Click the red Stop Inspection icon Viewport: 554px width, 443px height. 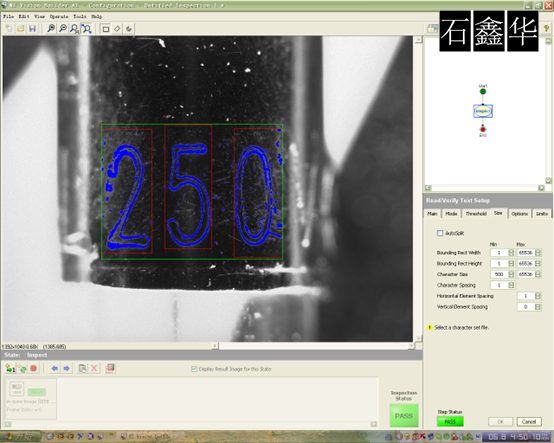pyautogui.click(x=34, y=368)
